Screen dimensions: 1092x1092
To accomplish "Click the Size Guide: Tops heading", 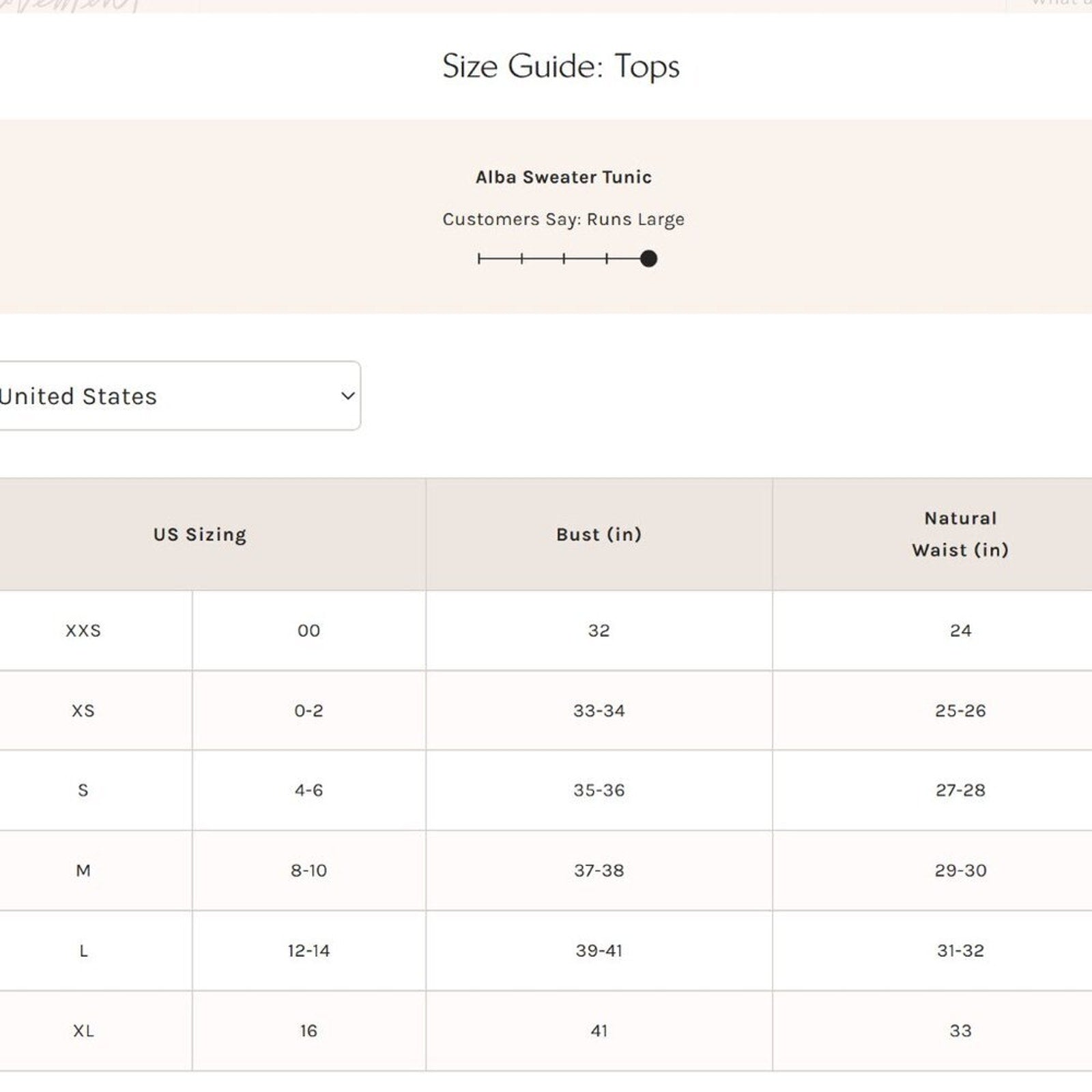I will click(x=560, y=66).
